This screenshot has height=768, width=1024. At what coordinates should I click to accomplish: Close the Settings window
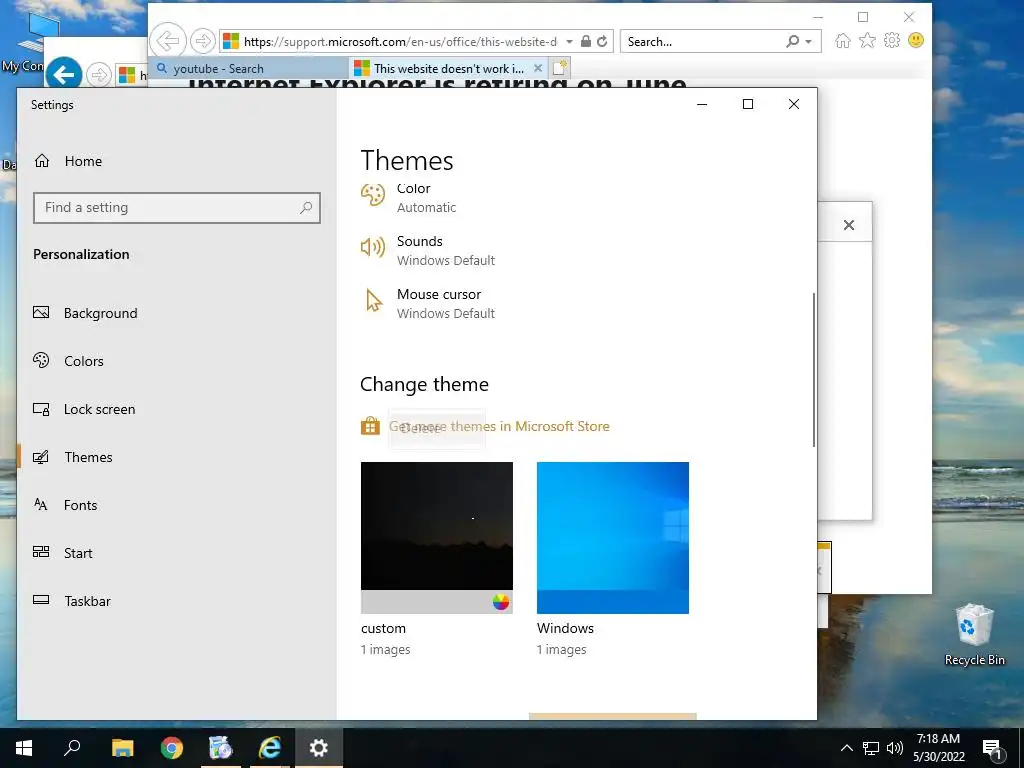793,104
